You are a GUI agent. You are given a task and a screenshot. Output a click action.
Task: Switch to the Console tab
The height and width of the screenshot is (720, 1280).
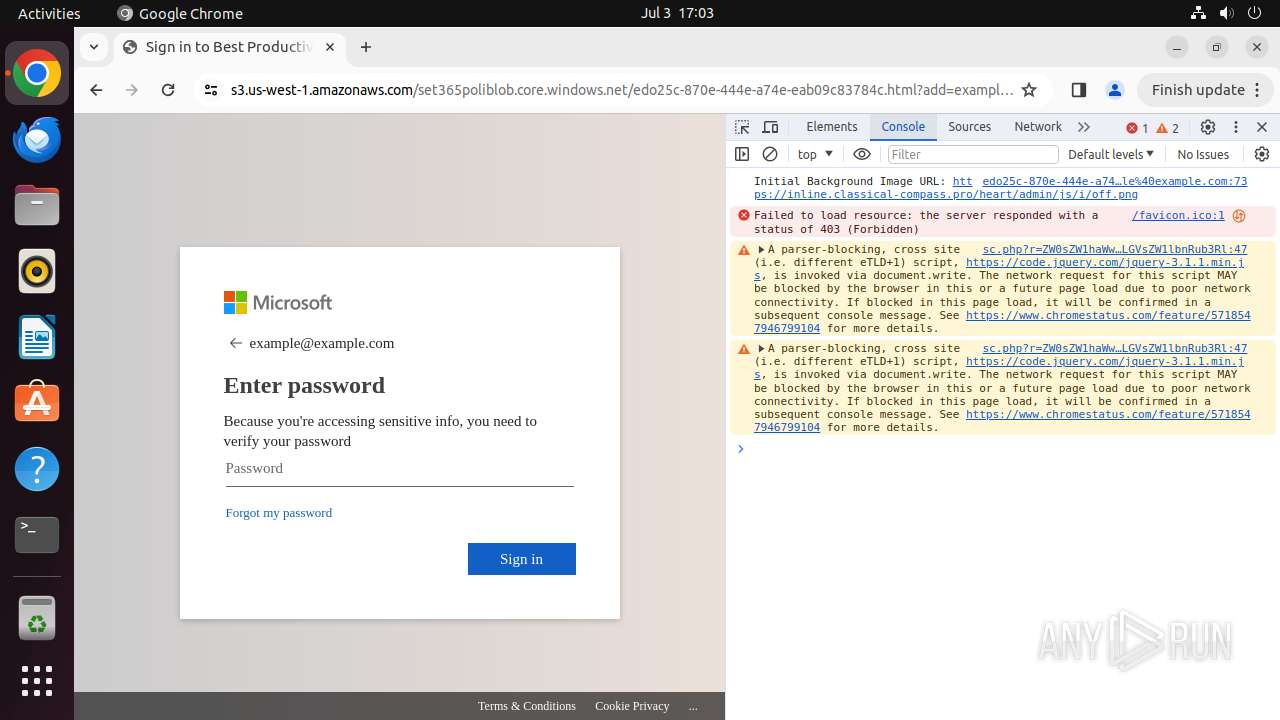click(903, 127)
